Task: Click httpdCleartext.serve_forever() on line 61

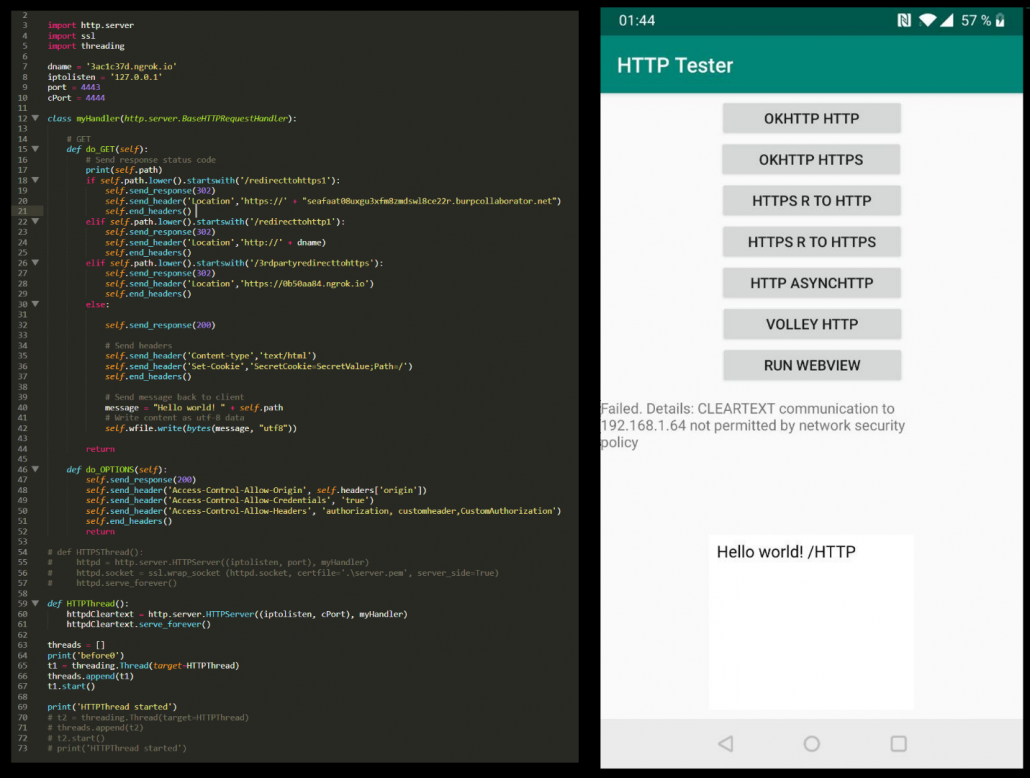Action: [139, 624]
